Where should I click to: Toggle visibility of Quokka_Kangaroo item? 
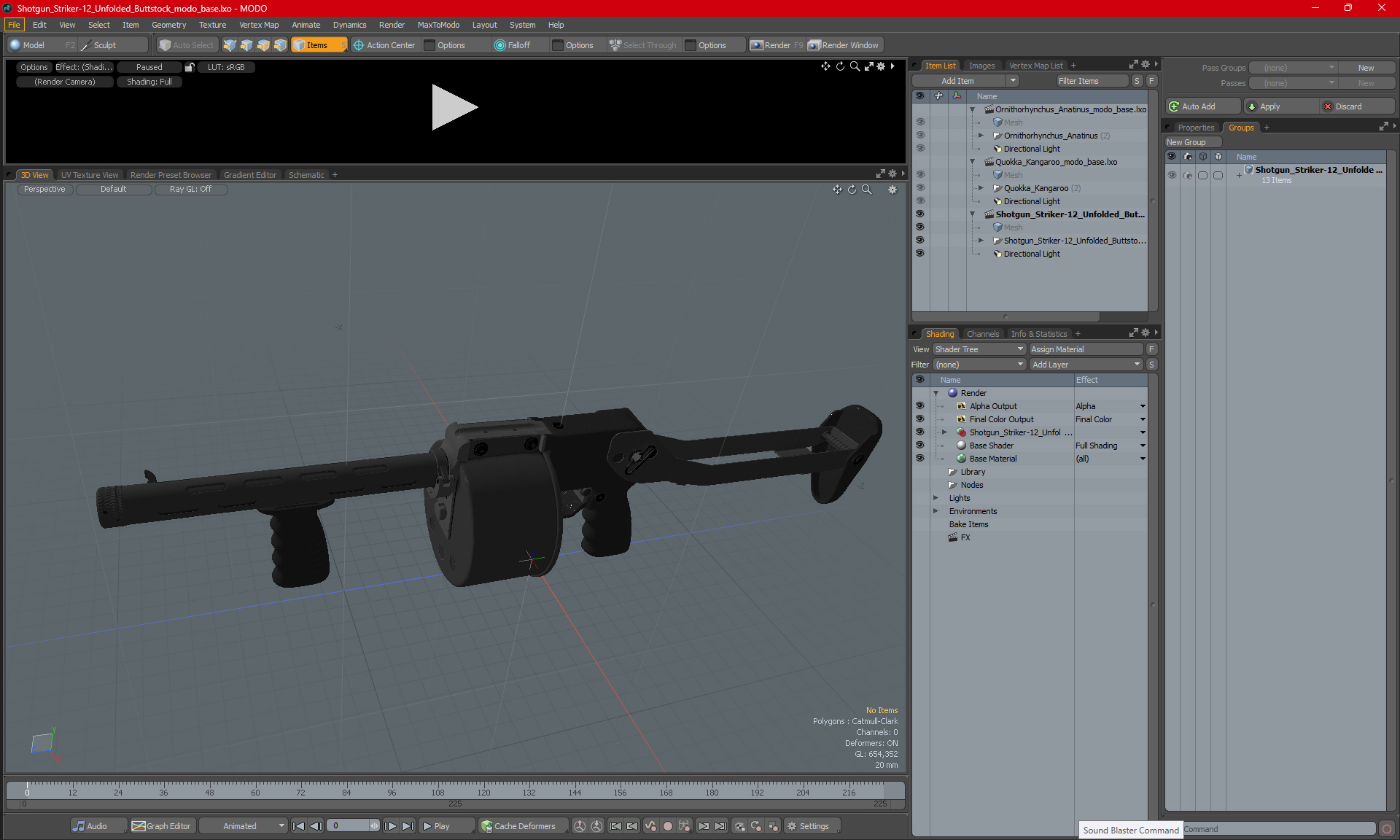click(x=919, y=188)
